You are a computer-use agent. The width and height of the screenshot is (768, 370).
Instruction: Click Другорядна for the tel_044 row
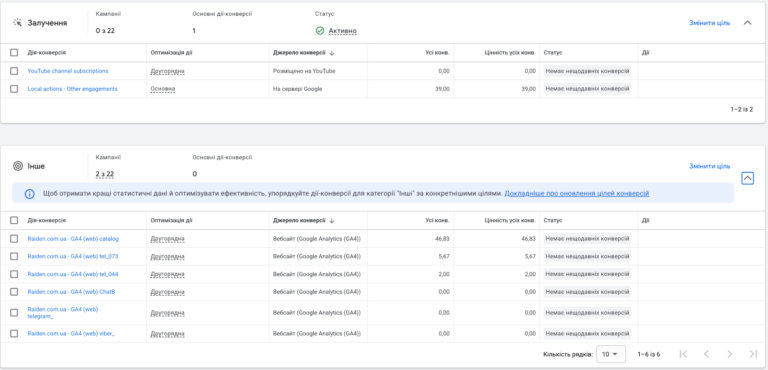(x=168, y=274)
